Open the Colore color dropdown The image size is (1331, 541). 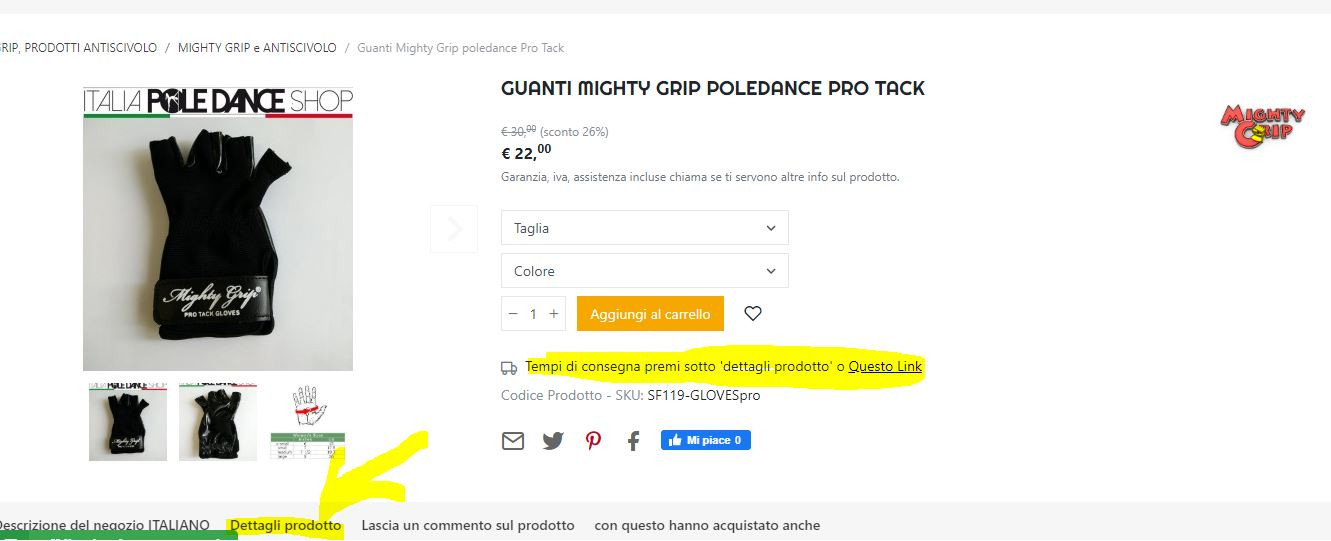[645, 271]
